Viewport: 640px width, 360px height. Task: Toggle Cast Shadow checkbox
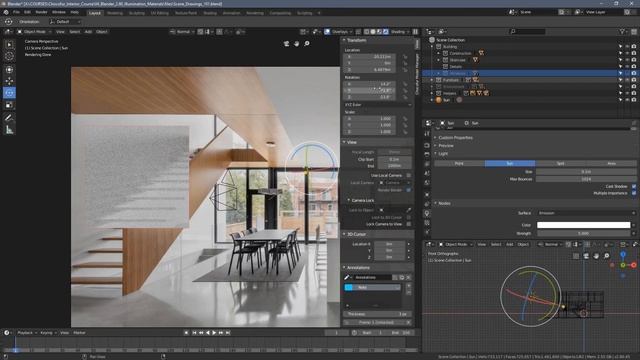[634, 187]
